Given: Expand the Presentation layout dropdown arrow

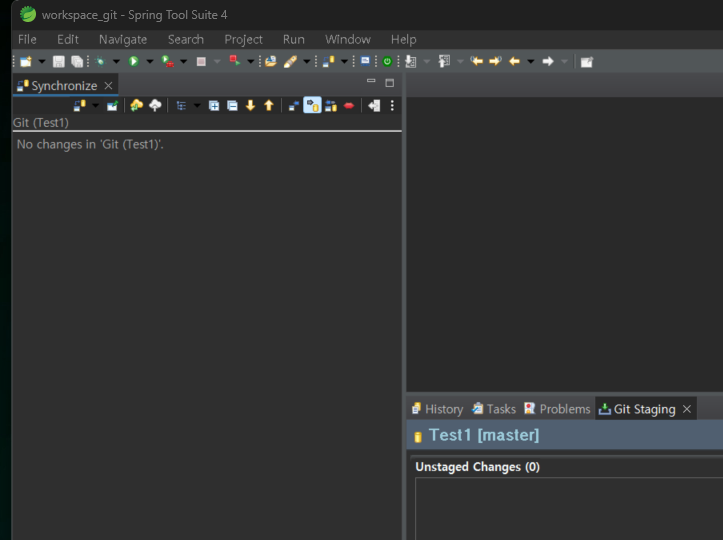Looking at the screenshot, I should click(197, 106).
